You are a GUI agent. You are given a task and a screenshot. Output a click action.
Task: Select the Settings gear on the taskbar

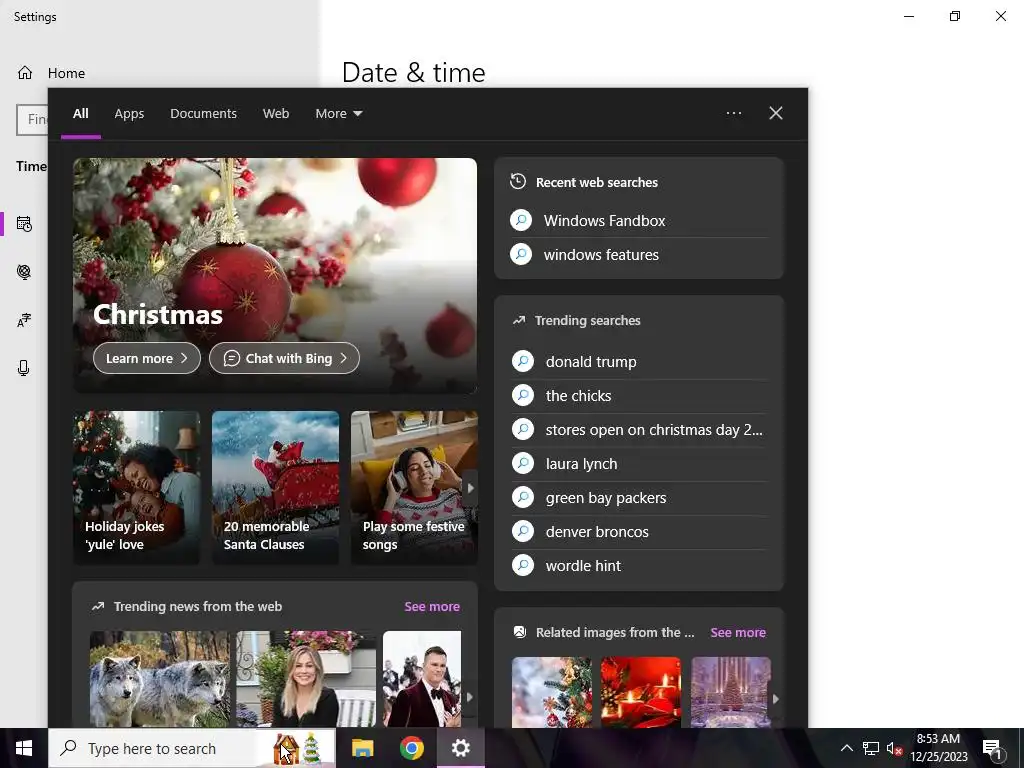(x=460, y=748)
